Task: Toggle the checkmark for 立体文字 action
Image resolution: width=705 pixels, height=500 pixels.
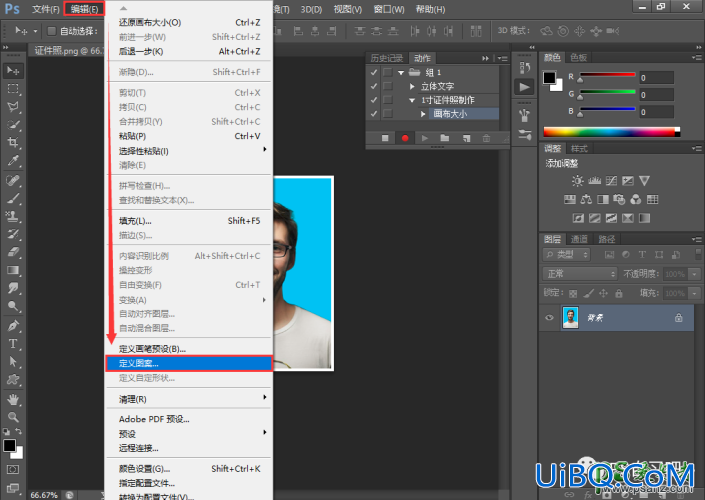Action: click(374, 86)
